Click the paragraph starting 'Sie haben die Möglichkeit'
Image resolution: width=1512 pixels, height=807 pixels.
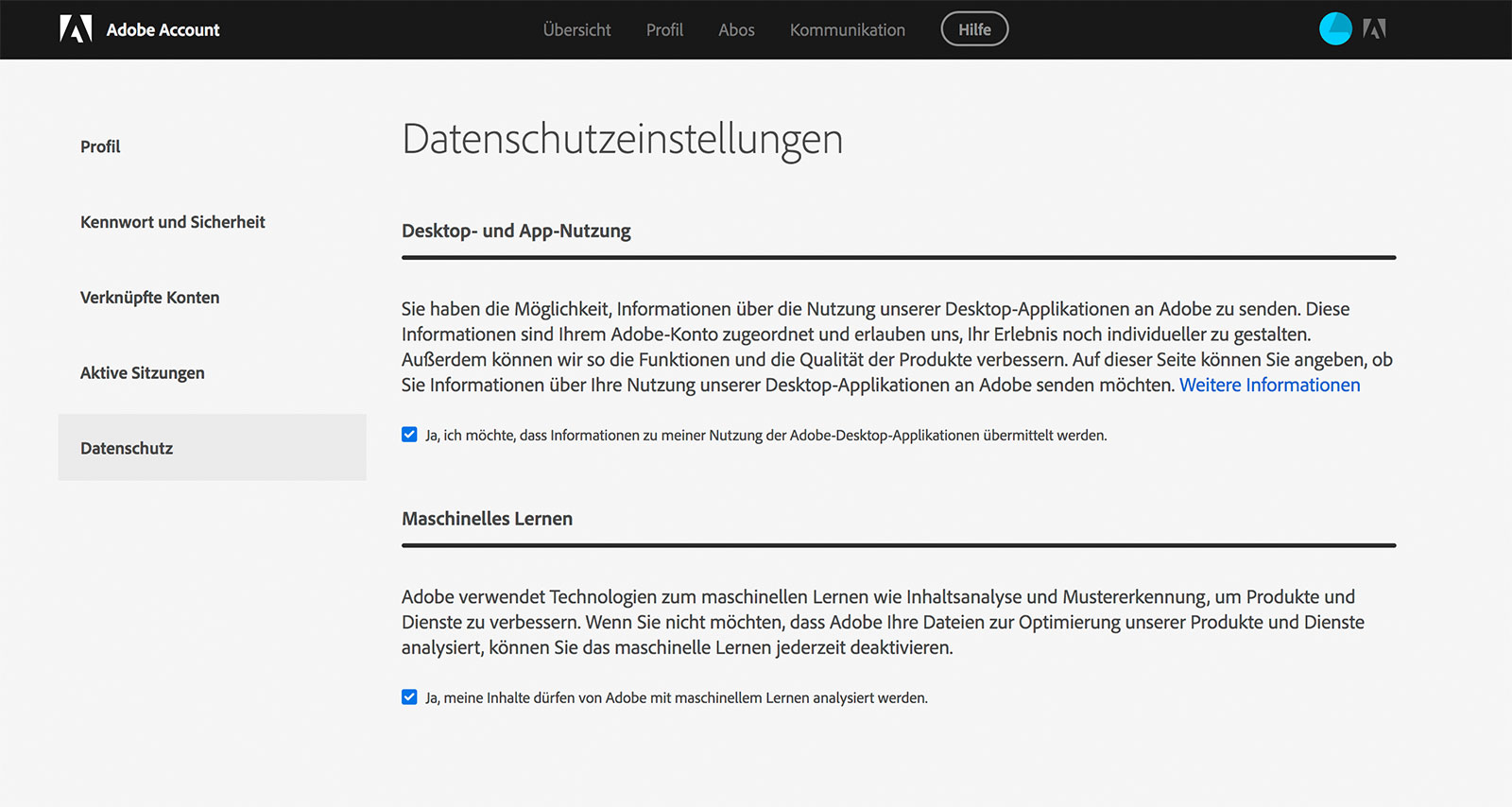coord(897,347)
